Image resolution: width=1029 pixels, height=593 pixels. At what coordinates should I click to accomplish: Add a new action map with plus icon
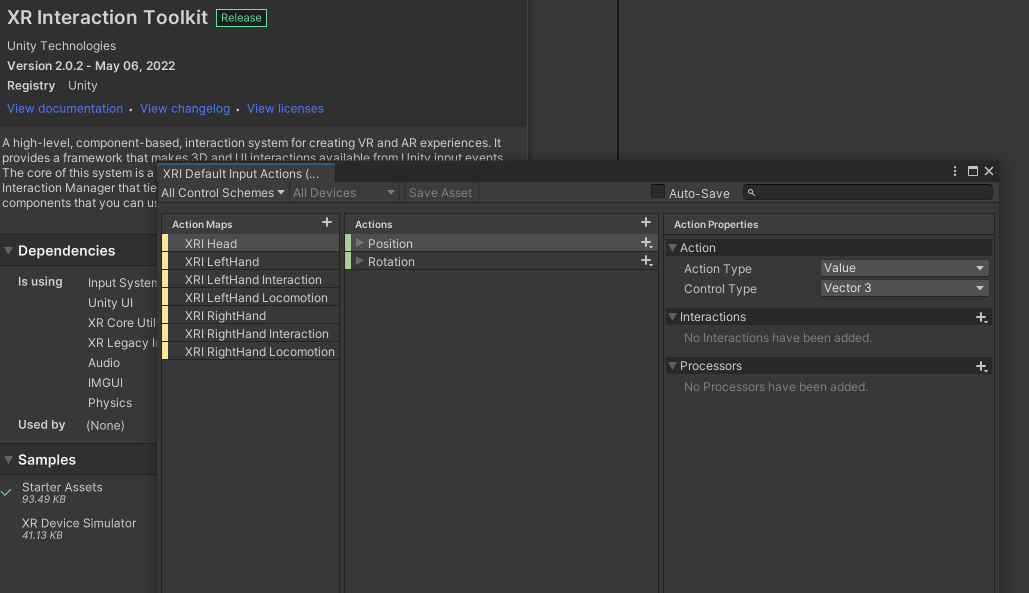(x=326, y=223)
